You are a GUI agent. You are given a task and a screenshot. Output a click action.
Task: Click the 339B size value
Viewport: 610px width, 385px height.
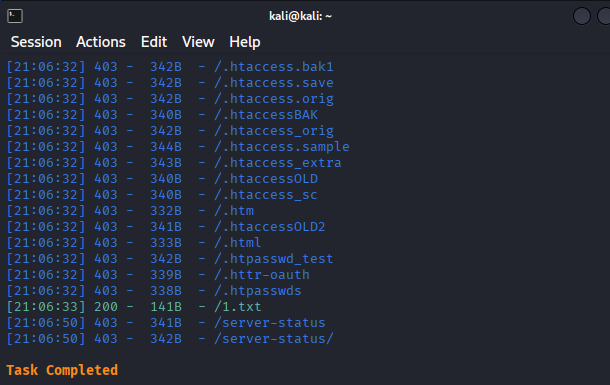click(x=166, y=275)
